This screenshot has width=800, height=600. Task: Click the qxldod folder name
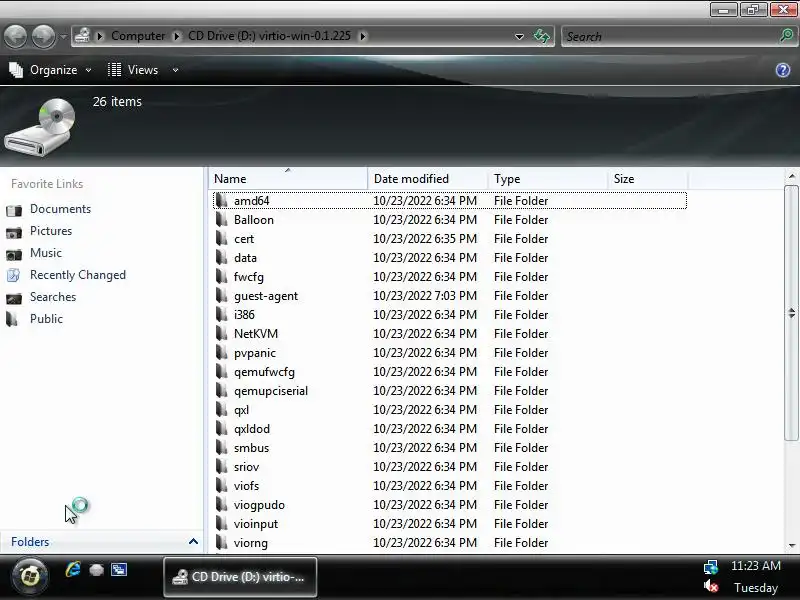[x=252, y=429]
